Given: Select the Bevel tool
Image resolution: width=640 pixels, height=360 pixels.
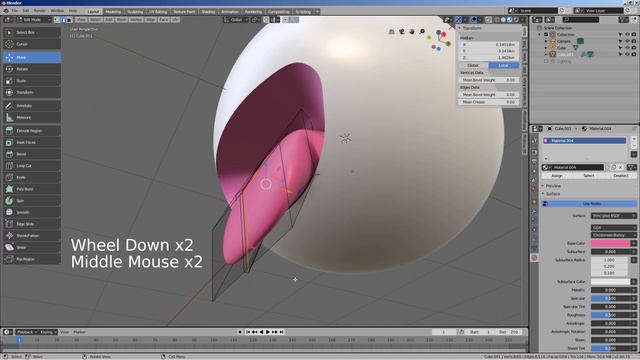Looking at the screenshot, I should click(x=32, y=154).
